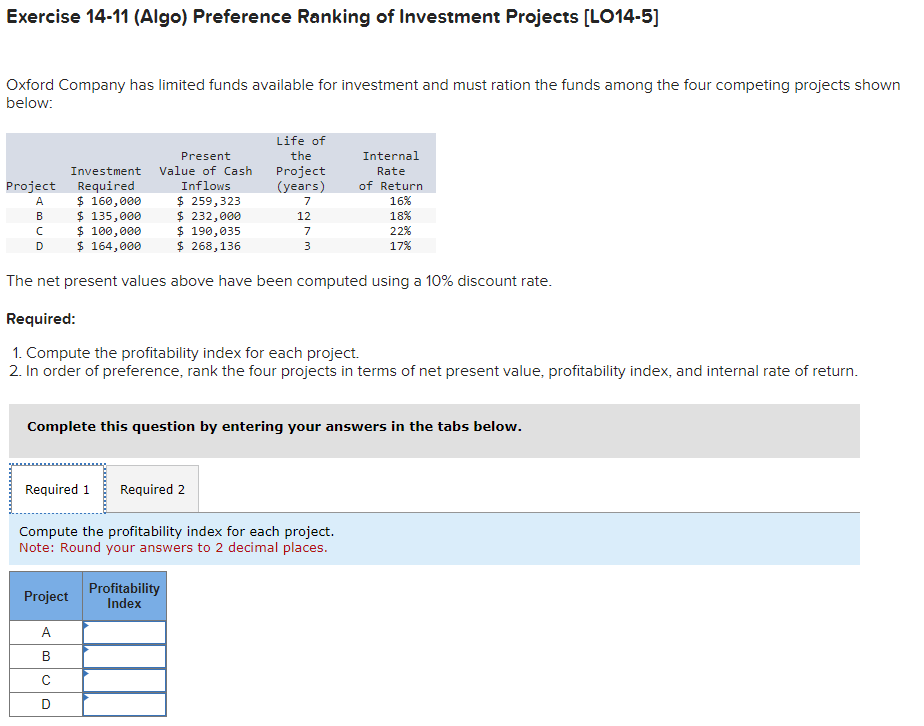Select the Project A row label
The image size is (924, 726).
[45, 632]
